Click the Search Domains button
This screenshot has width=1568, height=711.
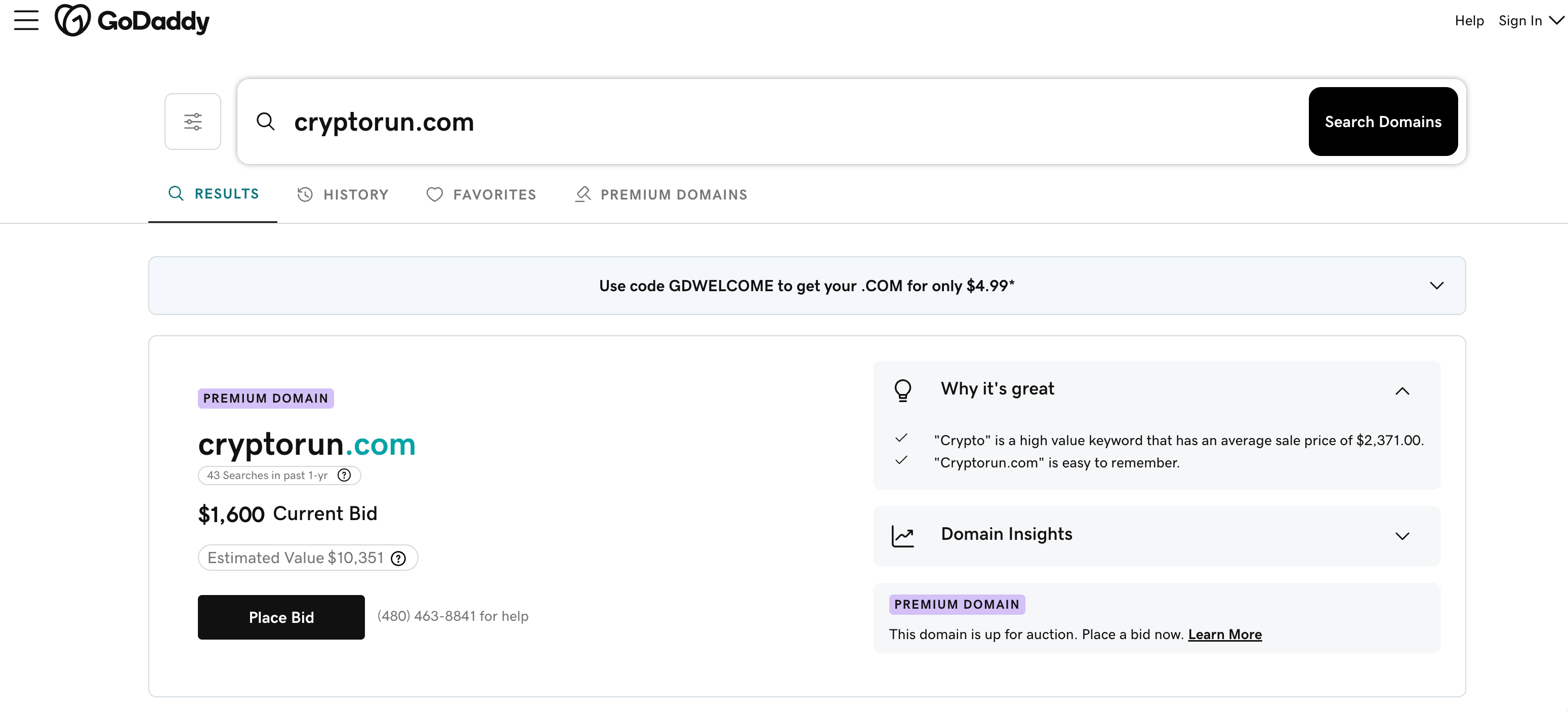[x=1383, y=122]
